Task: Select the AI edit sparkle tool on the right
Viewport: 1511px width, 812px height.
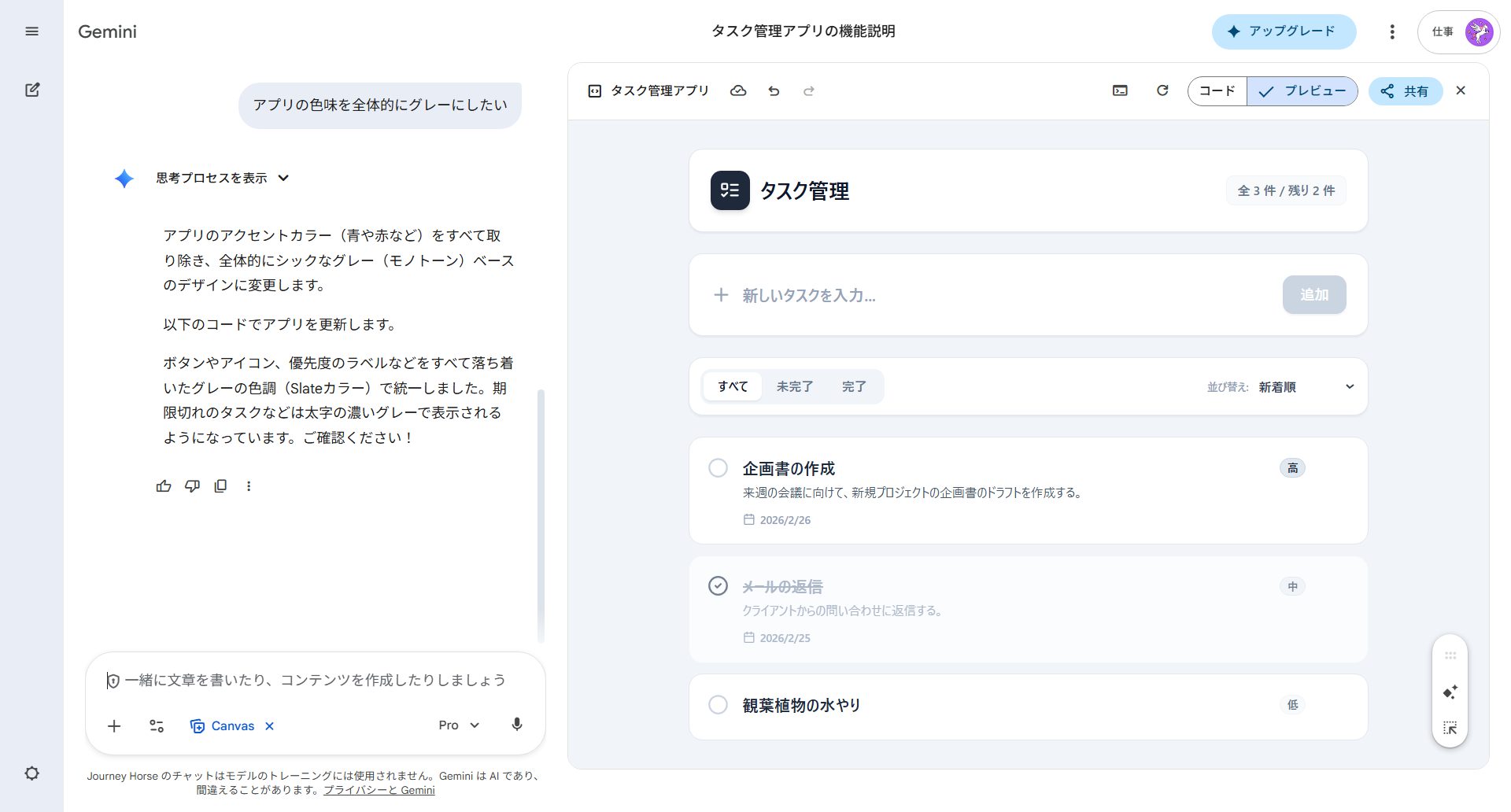Action: click(1450, 692)
